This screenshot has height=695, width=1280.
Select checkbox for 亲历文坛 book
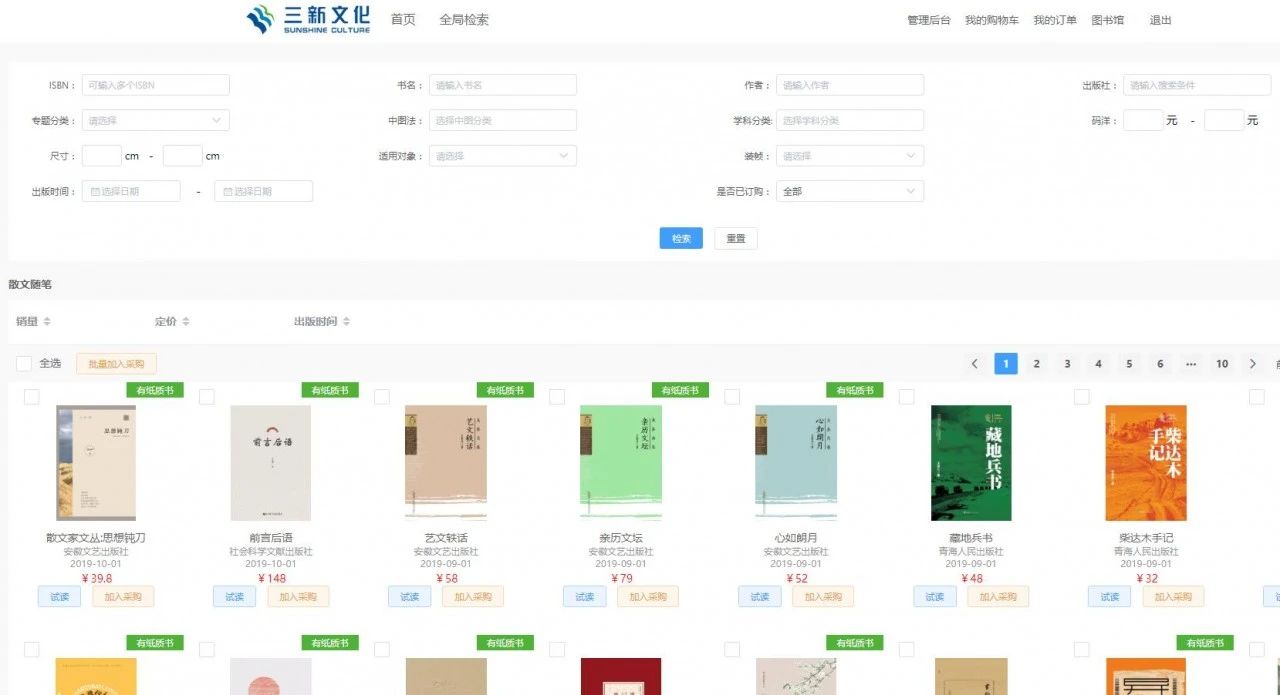[x=557, y=397]
